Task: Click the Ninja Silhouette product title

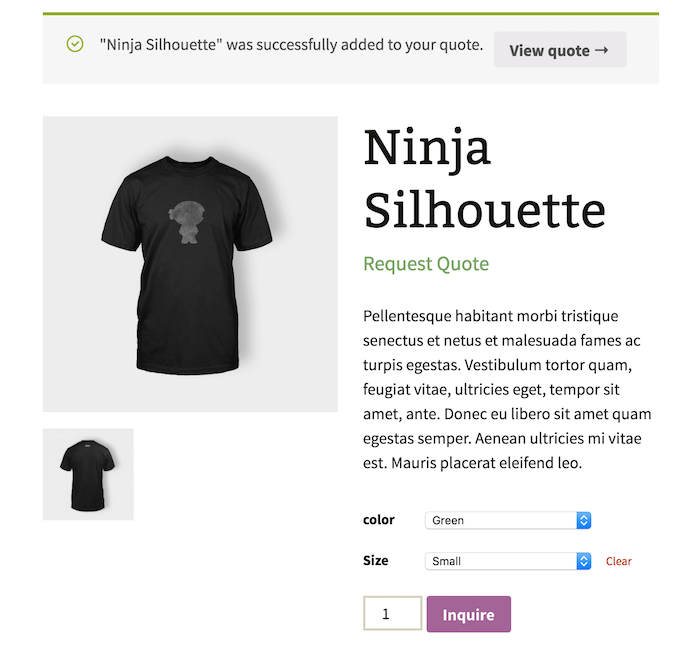Action: point(485,179)
